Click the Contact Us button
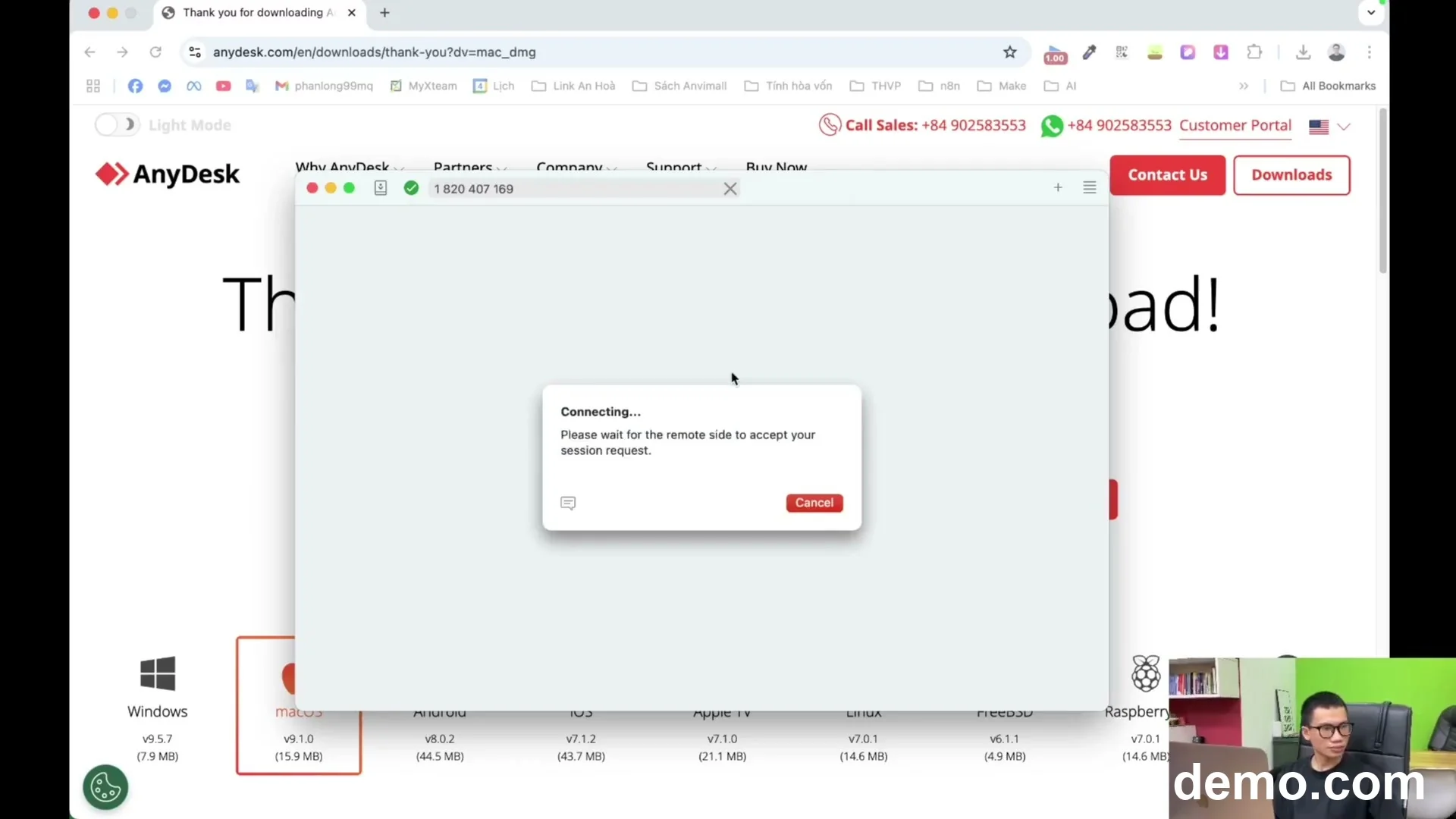Screen dimensions: 1456x819 pos(1168,175)
